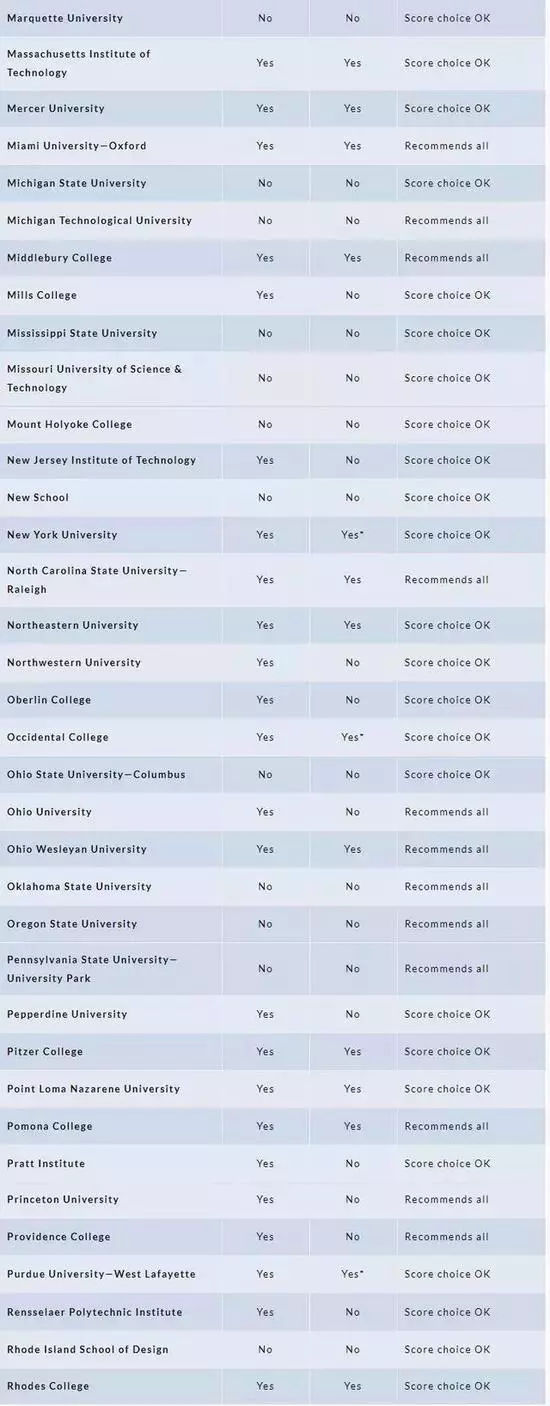Screen dimensions: 550x1406
Task: Click Northeastern University entry
Action: tap(73, 625)
